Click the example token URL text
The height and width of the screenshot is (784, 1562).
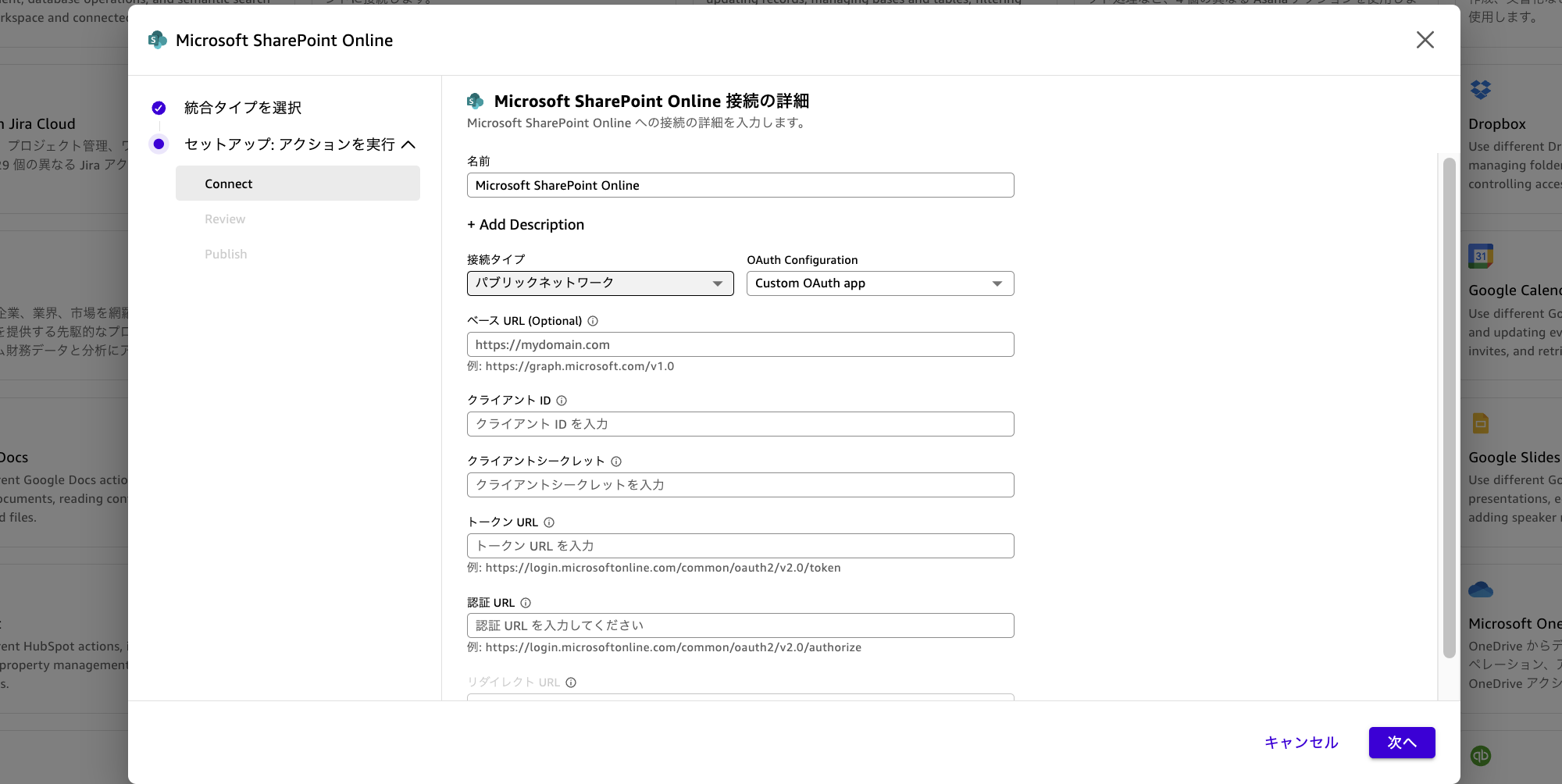(663, 568)
